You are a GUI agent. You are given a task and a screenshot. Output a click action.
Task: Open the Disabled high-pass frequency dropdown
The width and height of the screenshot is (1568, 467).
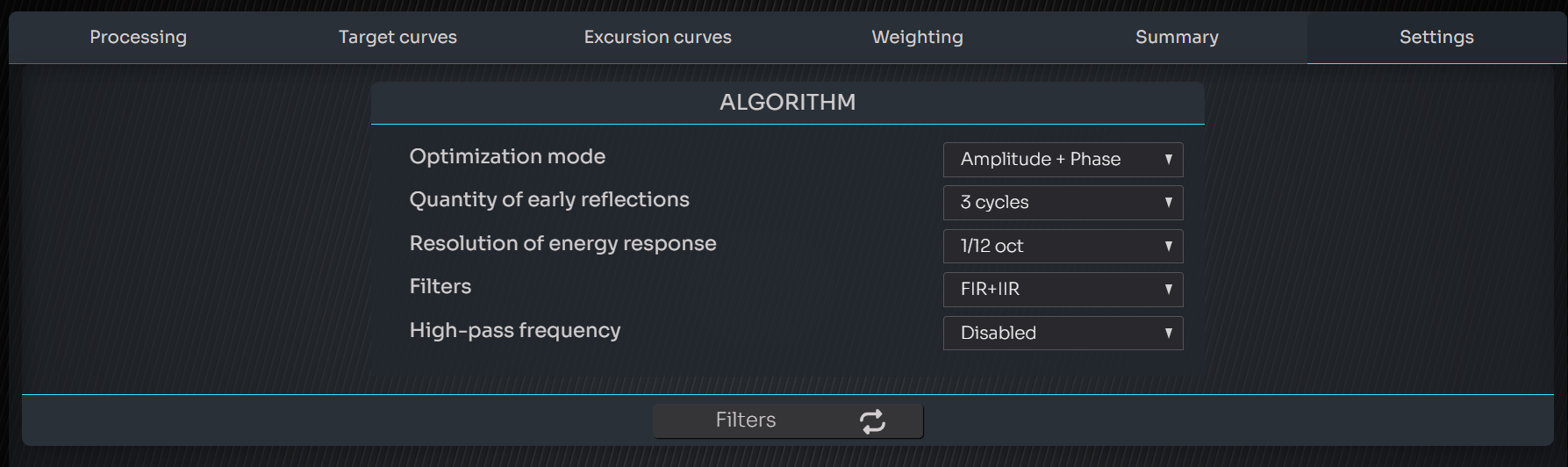1063,334
